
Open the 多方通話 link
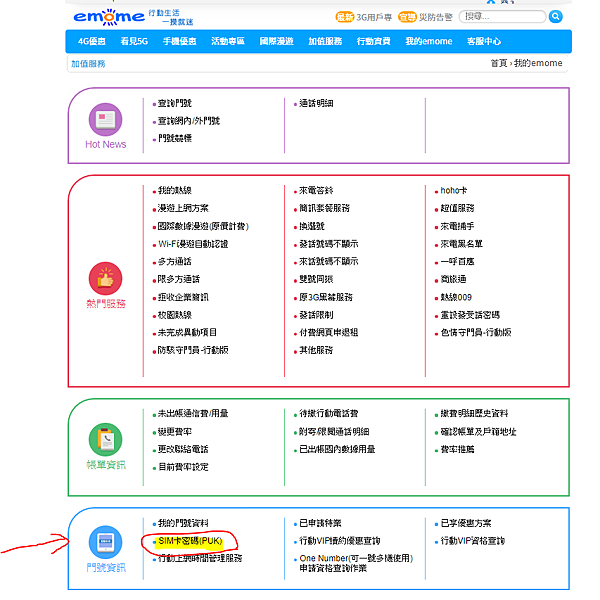(x=174, y=261)
